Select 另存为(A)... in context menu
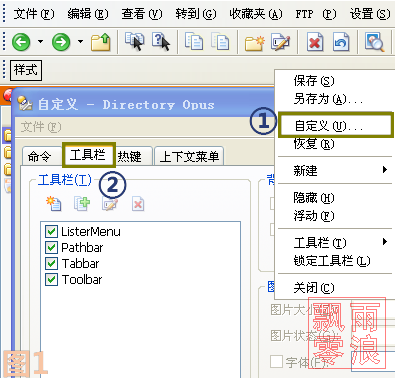The width and height of the screenshot is (395, 378). 334,99
